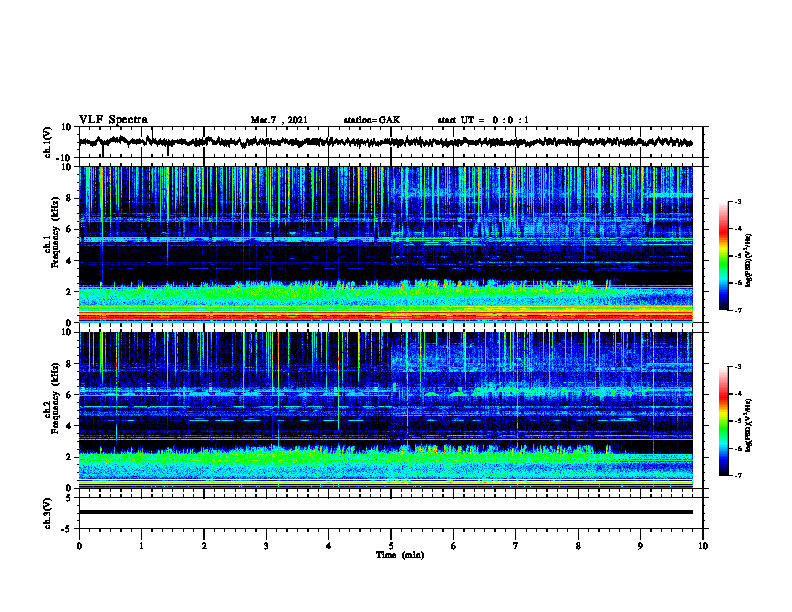This screenshot has height=612, width=792.
Task: Click the ch.1 frequency axis "6" tick label
Action: (70, 230)
